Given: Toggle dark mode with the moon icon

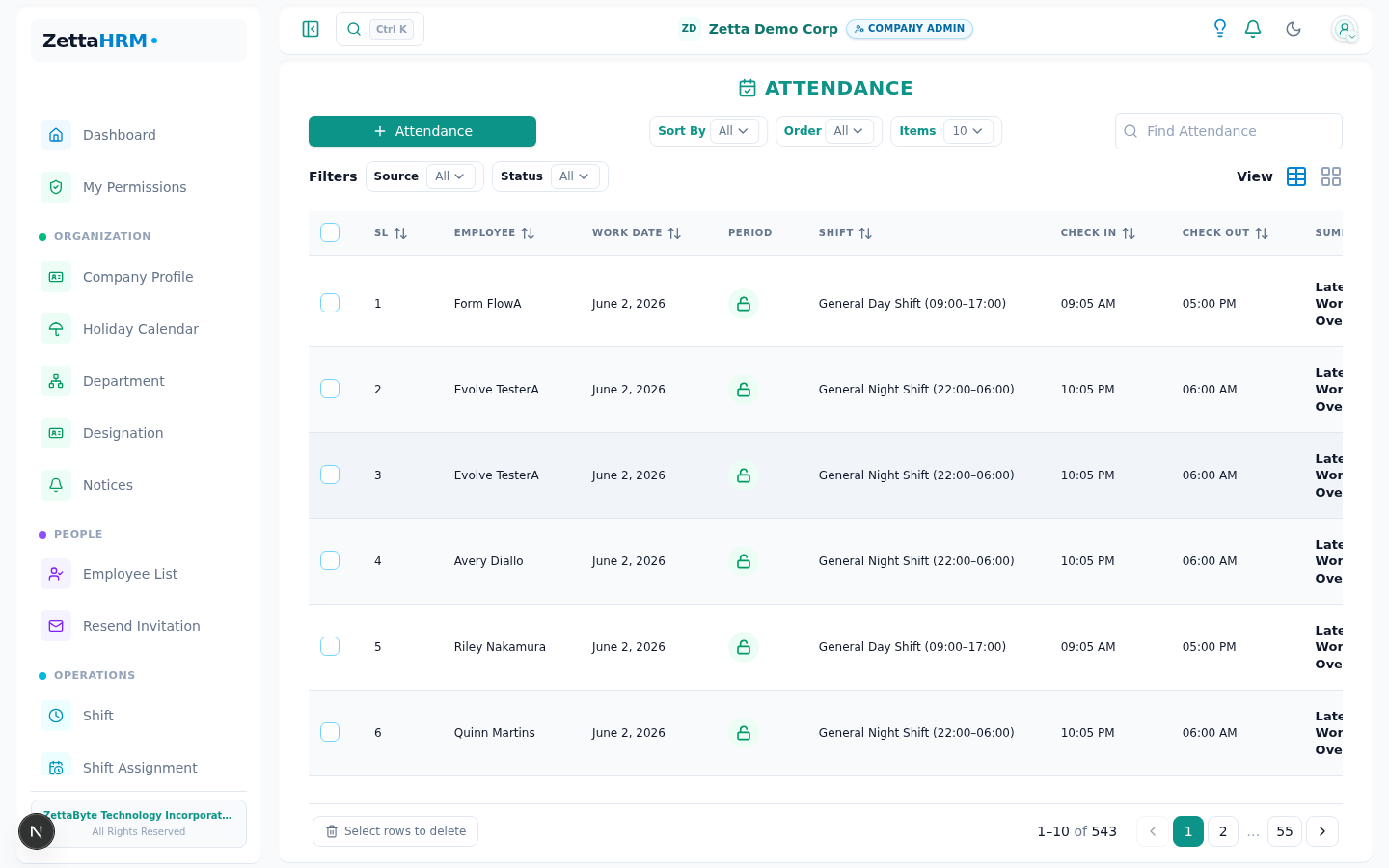Looking at the screenshot, I should tap(1294, 29).
